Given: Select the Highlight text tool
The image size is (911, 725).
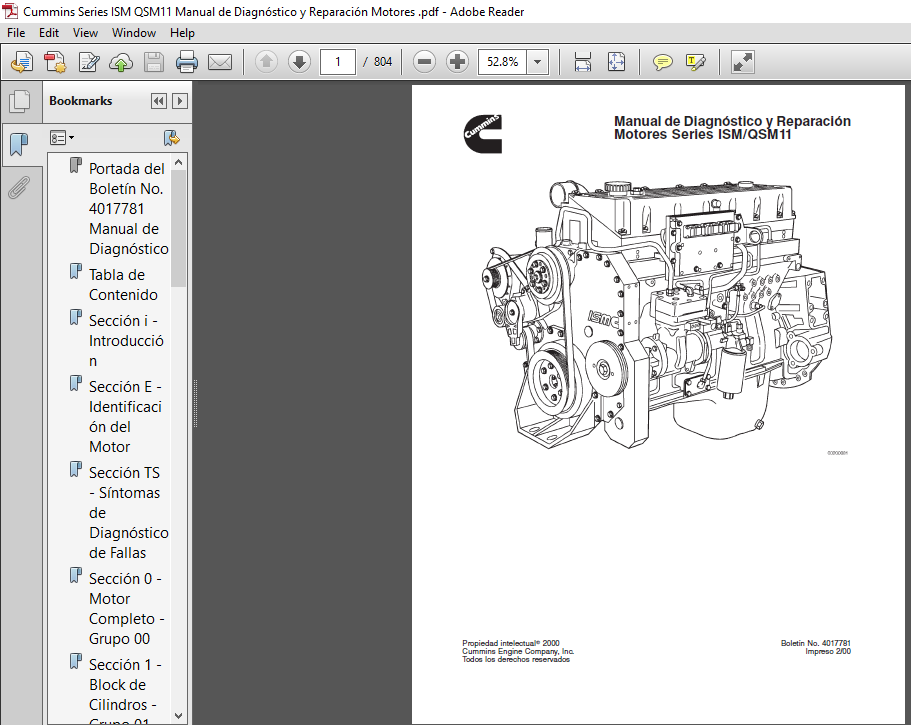Looking at the screenshot, I should click(x=695, y=62).
